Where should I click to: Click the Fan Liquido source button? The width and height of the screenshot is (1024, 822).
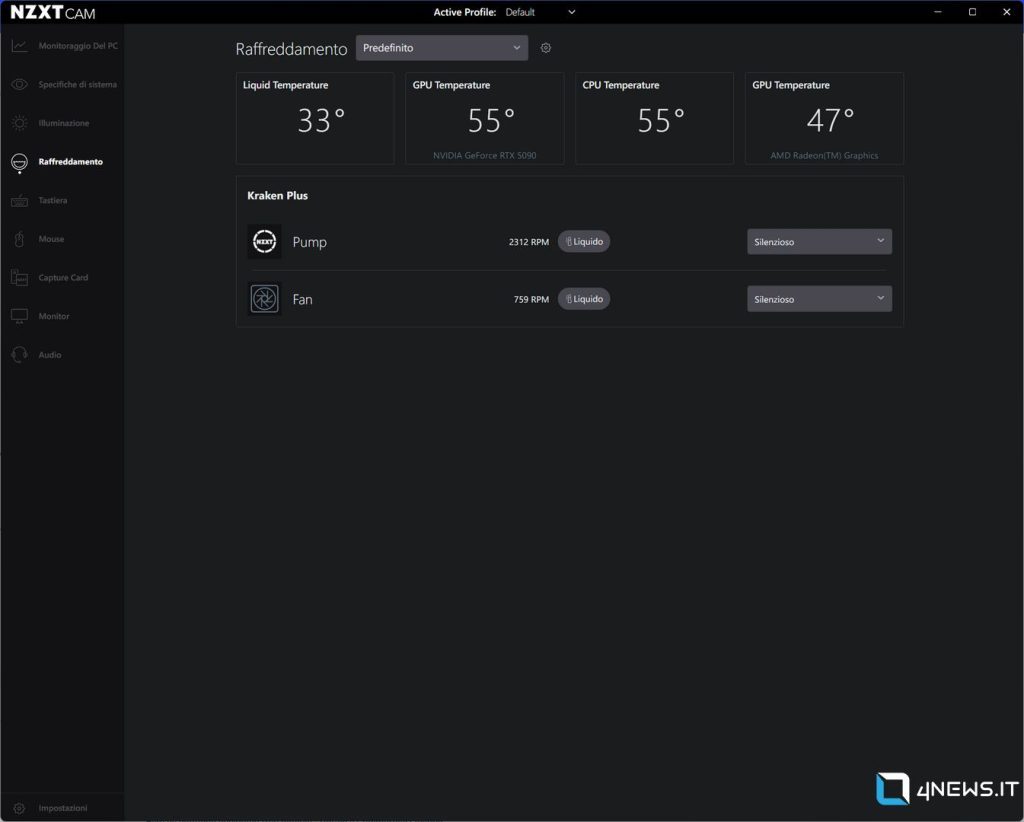(x=583, y=299)
